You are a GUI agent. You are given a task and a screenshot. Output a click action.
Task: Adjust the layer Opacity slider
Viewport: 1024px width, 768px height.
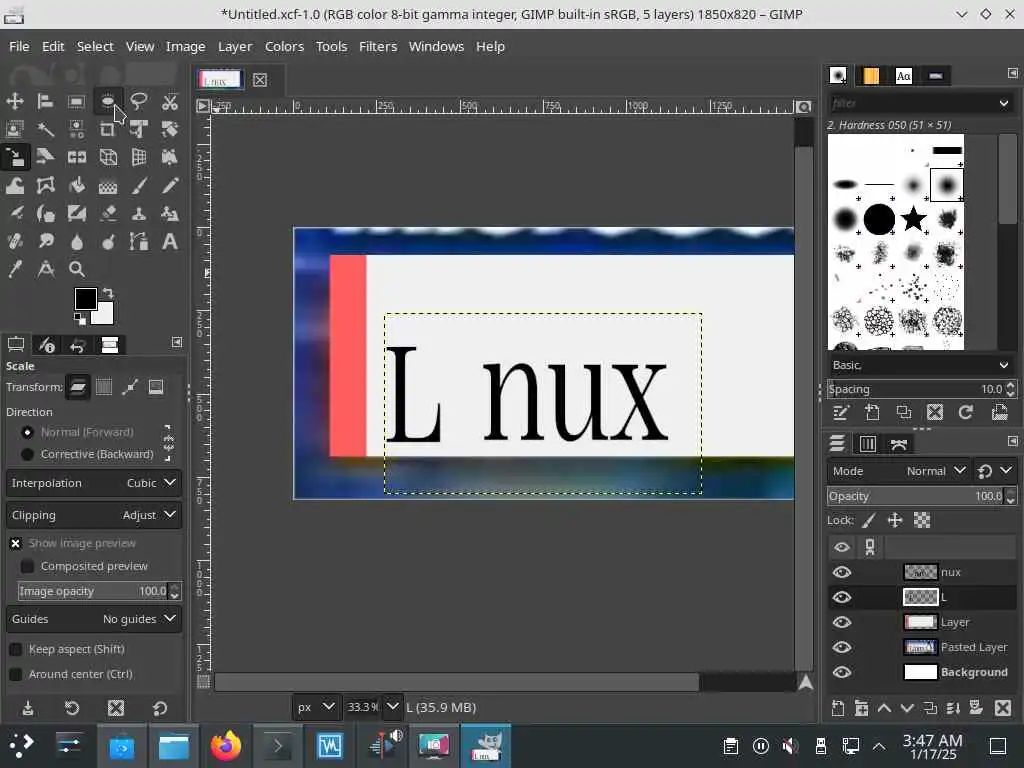[915, 496]
